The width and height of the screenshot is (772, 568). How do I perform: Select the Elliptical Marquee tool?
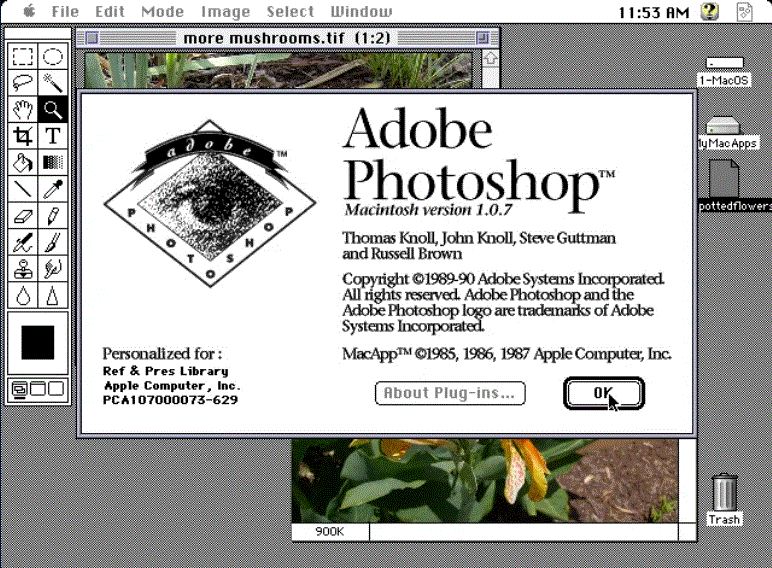53,57
